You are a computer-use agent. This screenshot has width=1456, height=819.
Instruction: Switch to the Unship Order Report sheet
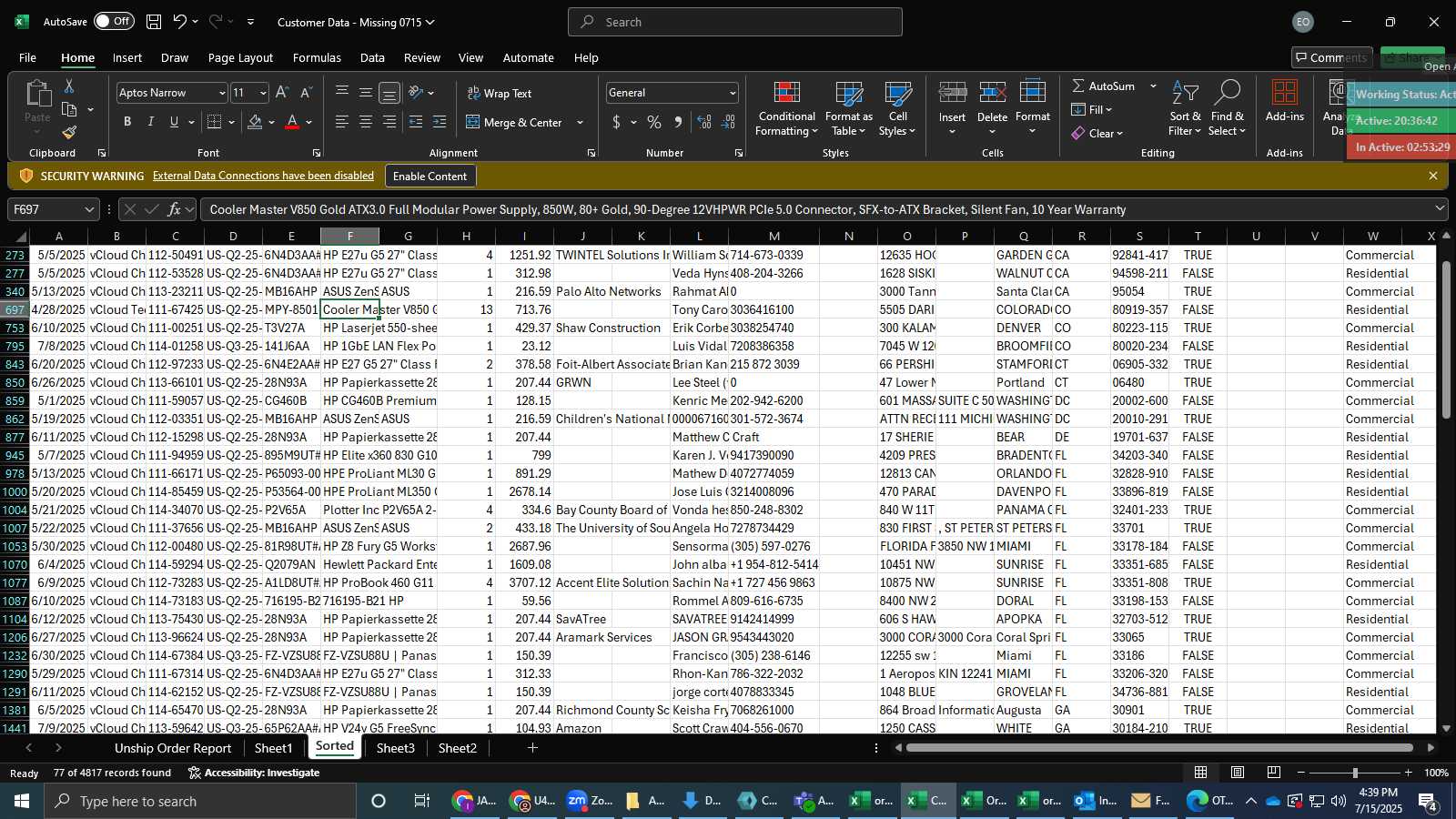coord(173,748)
